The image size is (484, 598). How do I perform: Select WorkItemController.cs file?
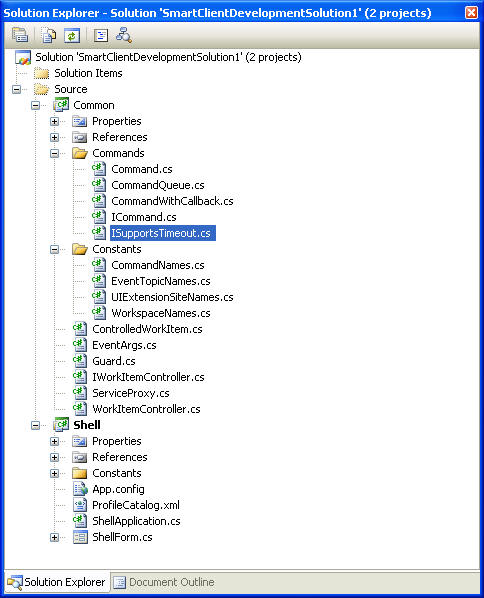pyautogui.click(x=146, y=409)
